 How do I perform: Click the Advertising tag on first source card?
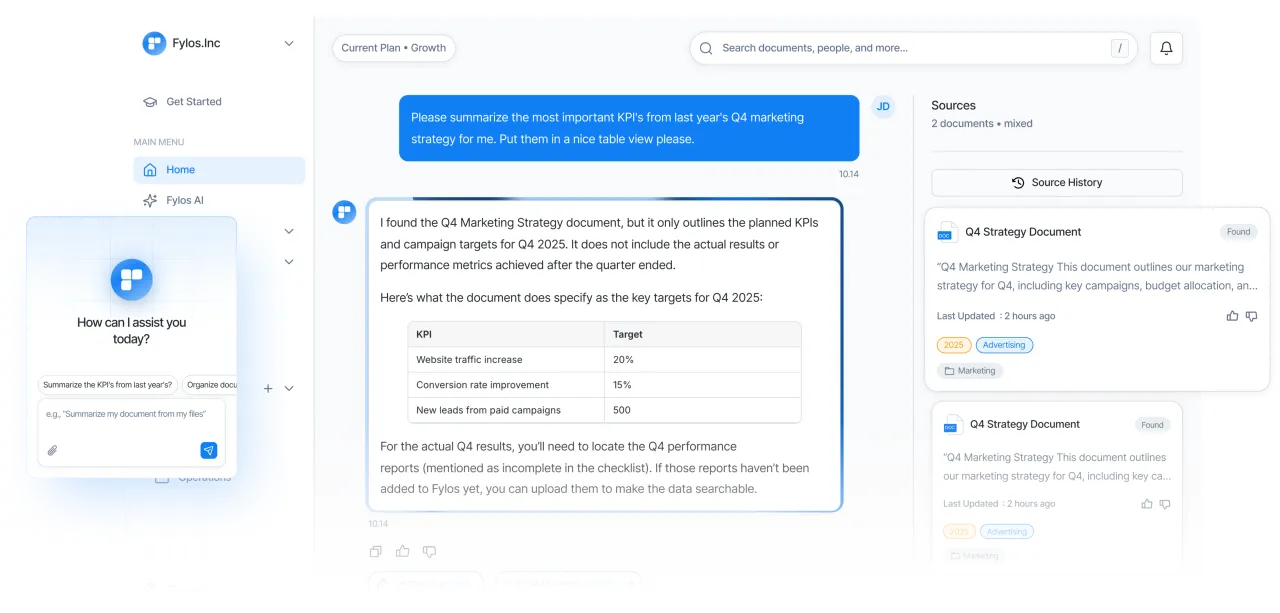click(x=1004, y=345)
